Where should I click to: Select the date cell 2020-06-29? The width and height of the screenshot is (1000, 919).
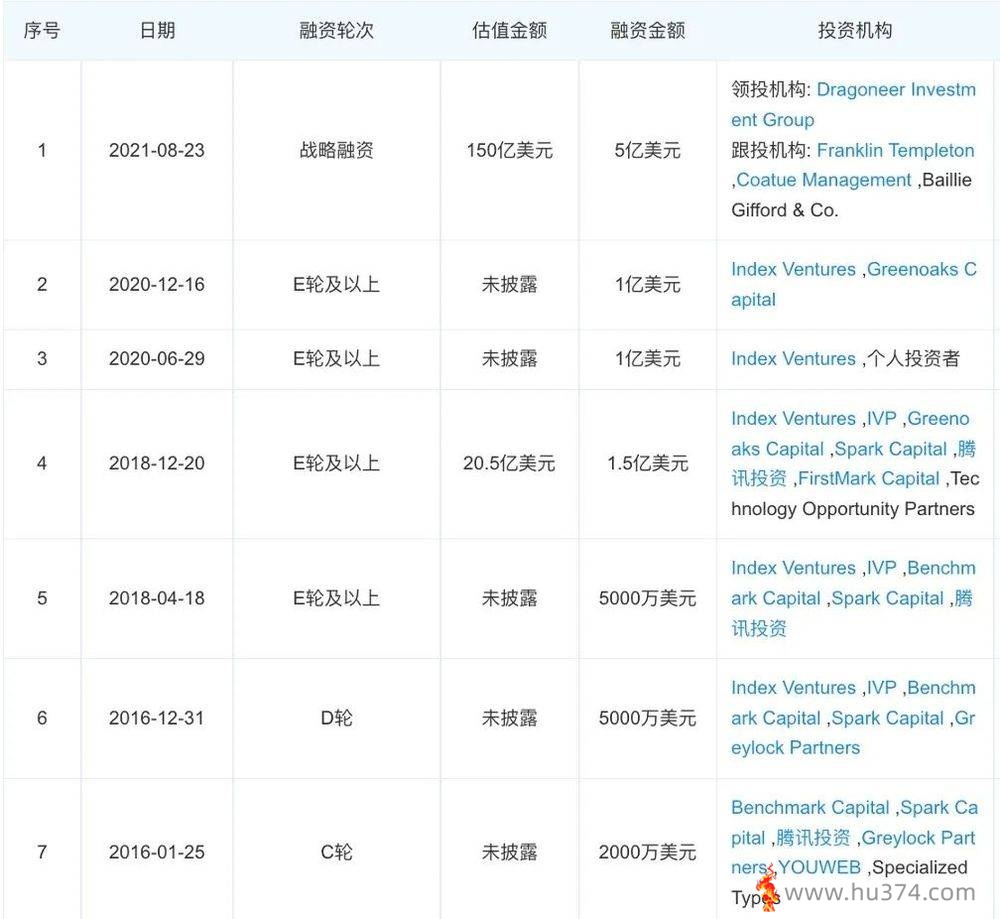coord(157,358)
